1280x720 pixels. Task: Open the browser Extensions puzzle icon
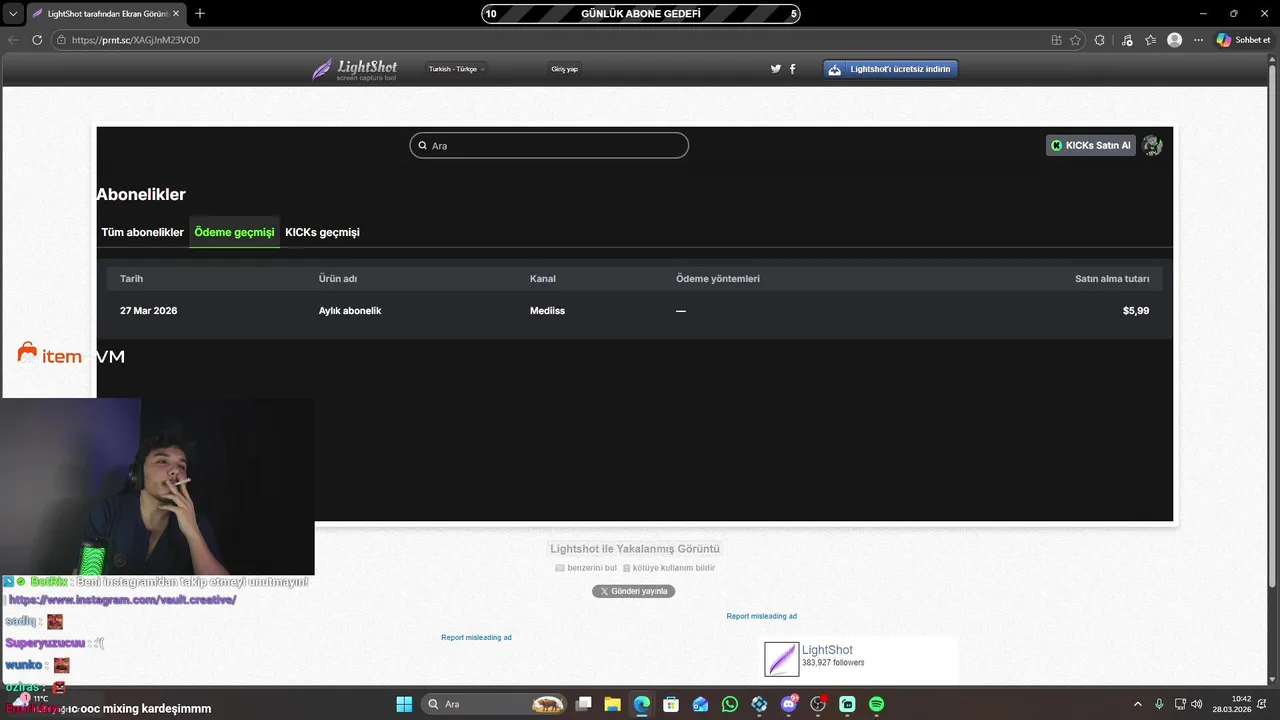coord(1100,40)
